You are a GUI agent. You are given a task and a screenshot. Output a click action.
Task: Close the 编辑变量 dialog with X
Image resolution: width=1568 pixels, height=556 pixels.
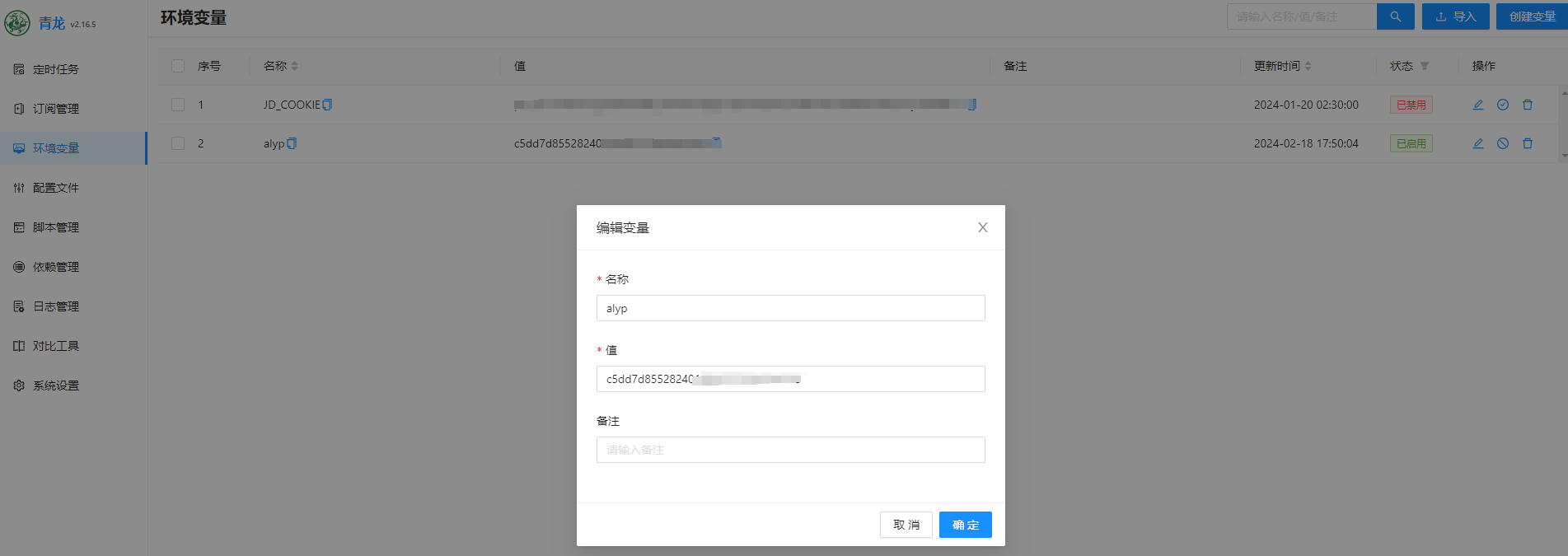pos(982,227)
